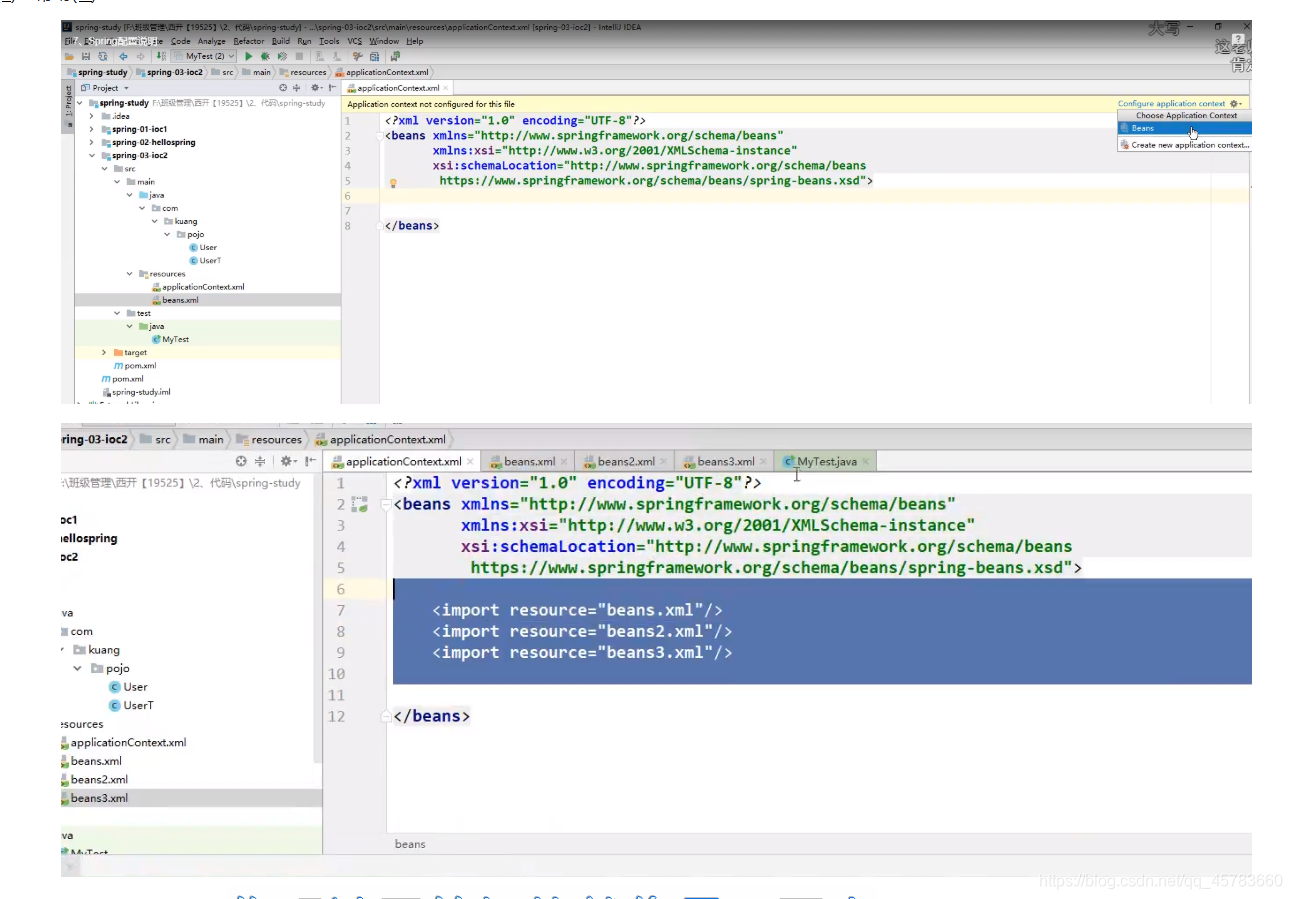Click the bean gutter icon on line 2 in lower editor
Screen dimensions: 1292x899
coord(360,504)
